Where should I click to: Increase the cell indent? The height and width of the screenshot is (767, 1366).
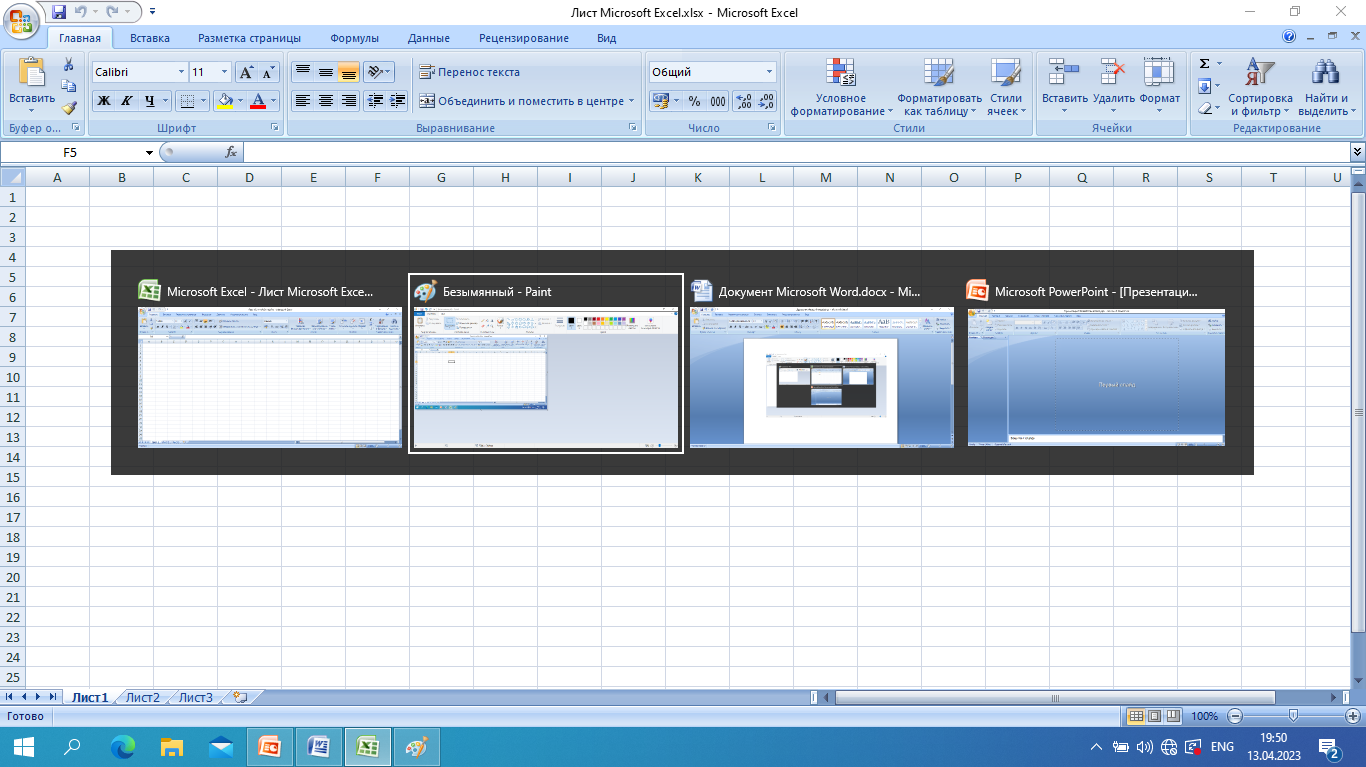398,101
